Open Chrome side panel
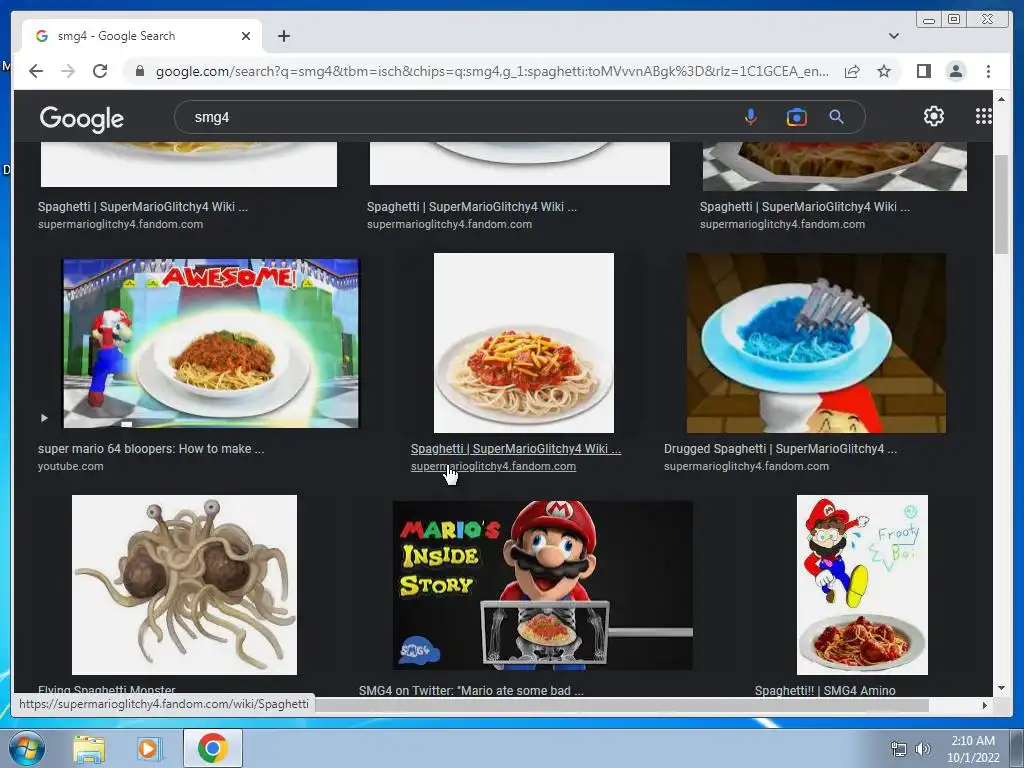Screen dimensions: 1024x768 pos(923,71)
